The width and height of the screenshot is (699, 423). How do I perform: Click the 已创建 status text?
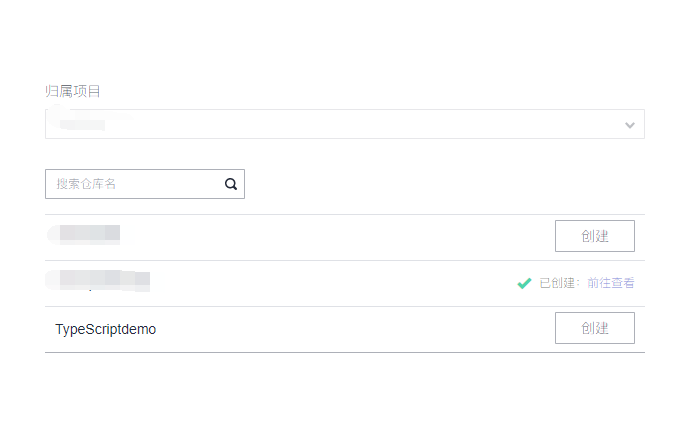557,283
